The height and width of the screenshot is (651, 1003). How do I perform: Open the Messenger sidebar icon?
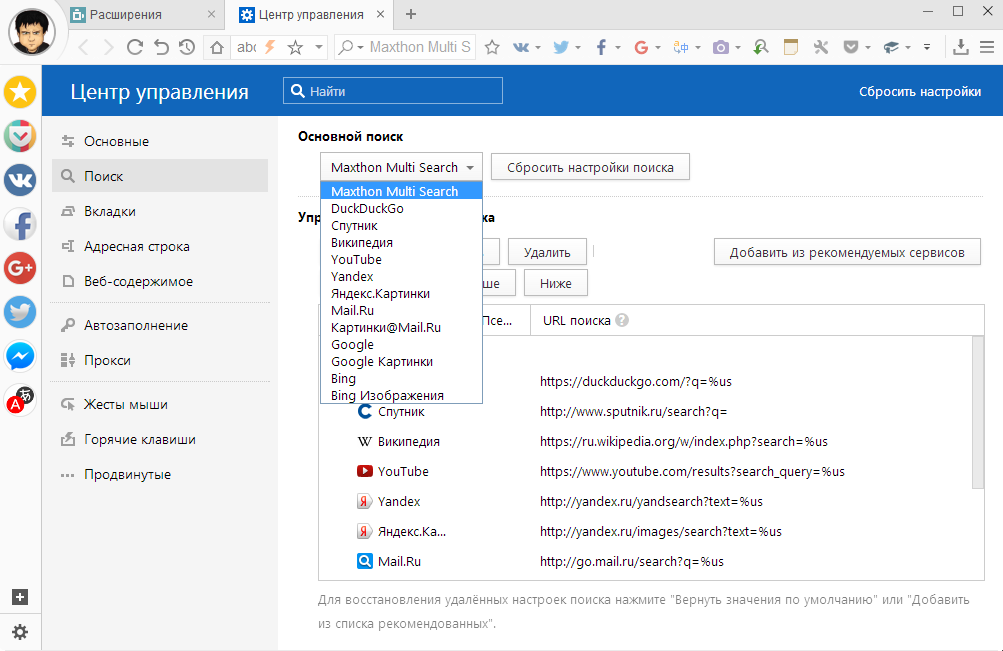20,356
